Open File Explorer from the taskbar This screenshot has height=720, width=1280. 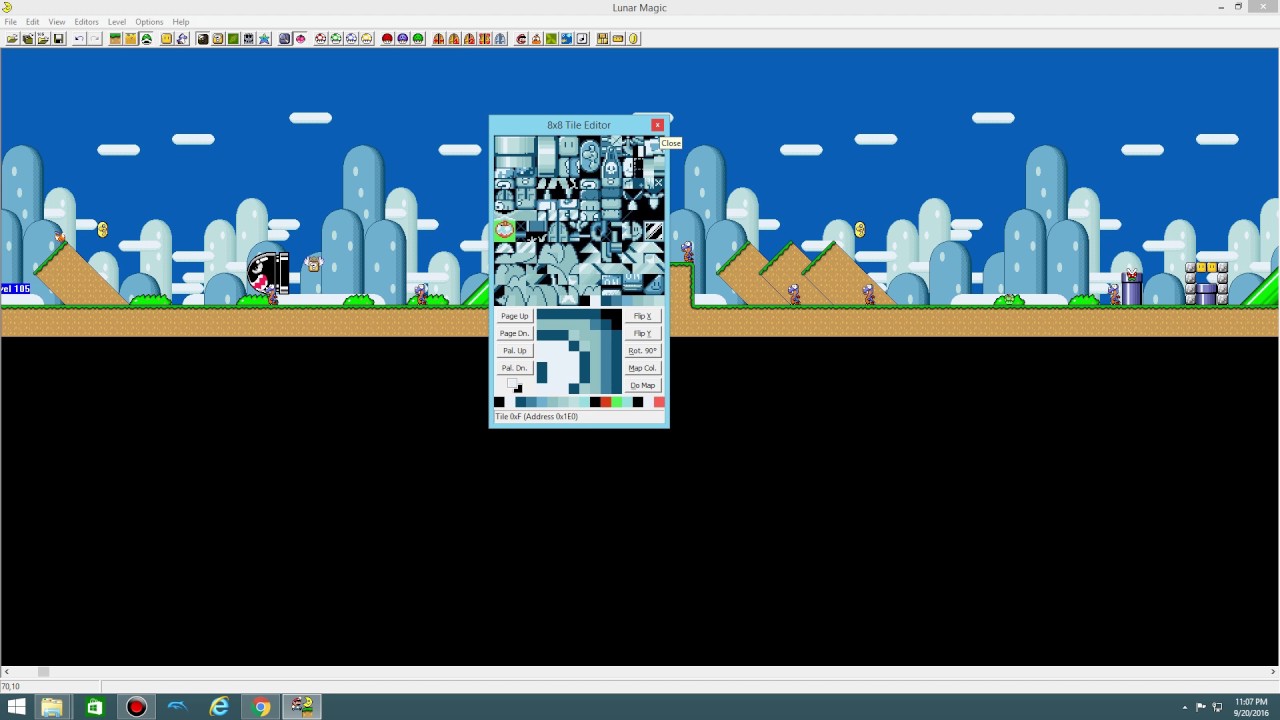51,707
